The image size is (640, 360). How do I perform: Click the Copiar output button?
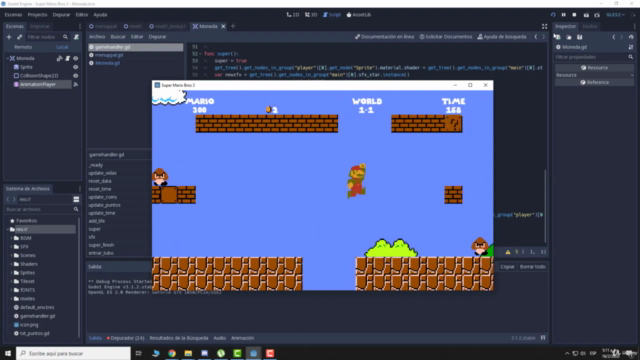pyautogui.click(x=507, y=267)
